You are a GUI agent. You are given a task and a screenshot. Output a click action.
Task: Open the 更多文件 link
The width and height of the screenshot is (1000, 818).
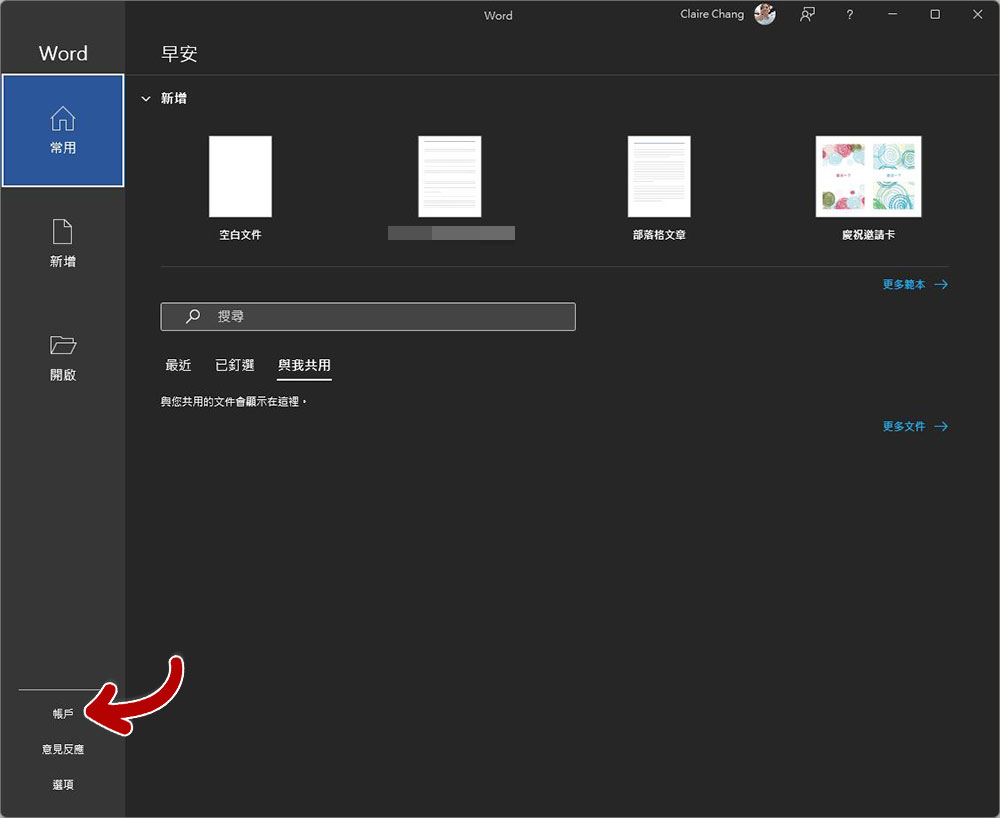(904, 426)
